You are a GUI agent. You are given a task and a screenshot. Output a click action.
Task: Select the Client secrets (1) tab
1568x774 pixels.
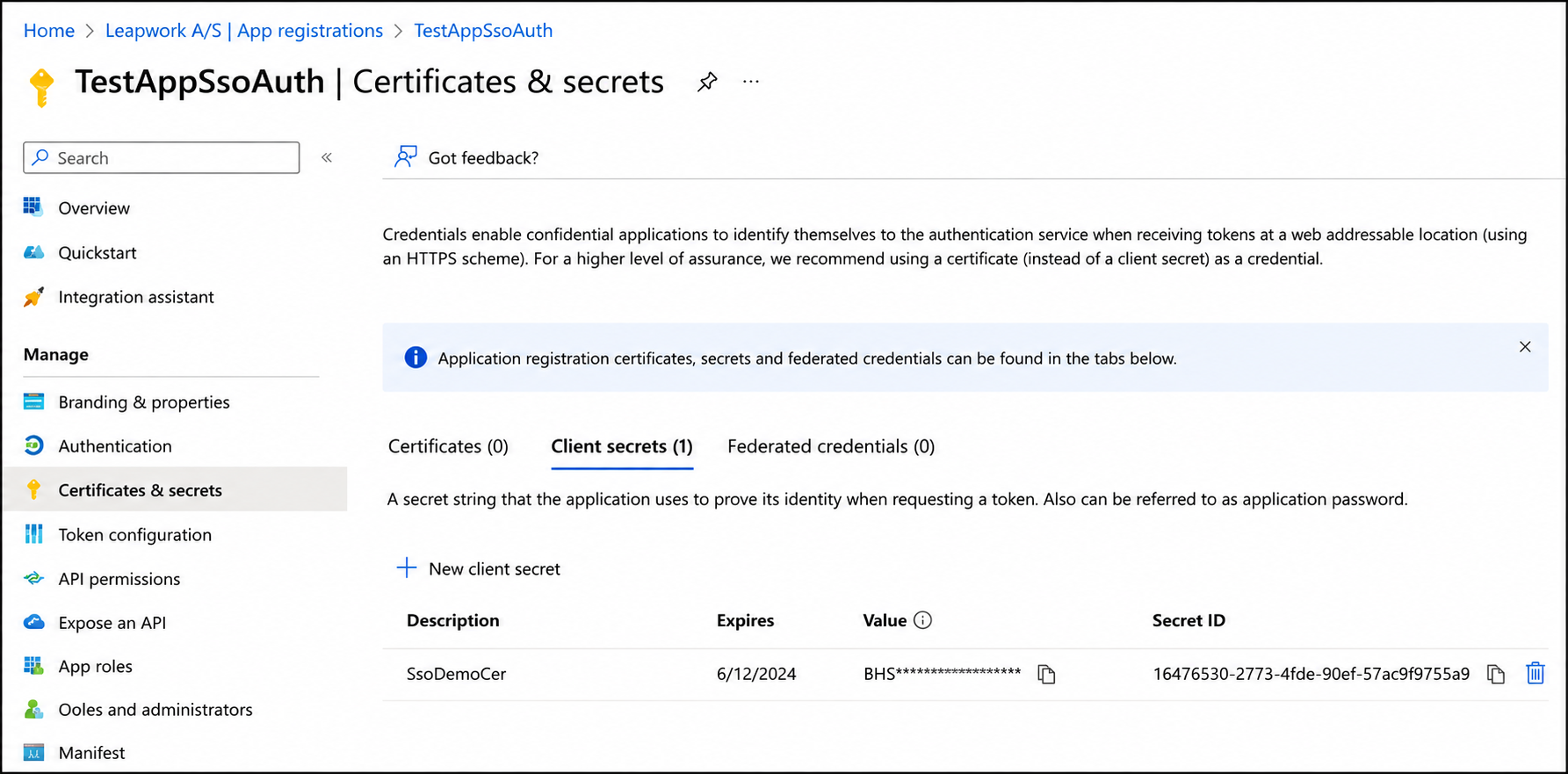tap(622, 446)
